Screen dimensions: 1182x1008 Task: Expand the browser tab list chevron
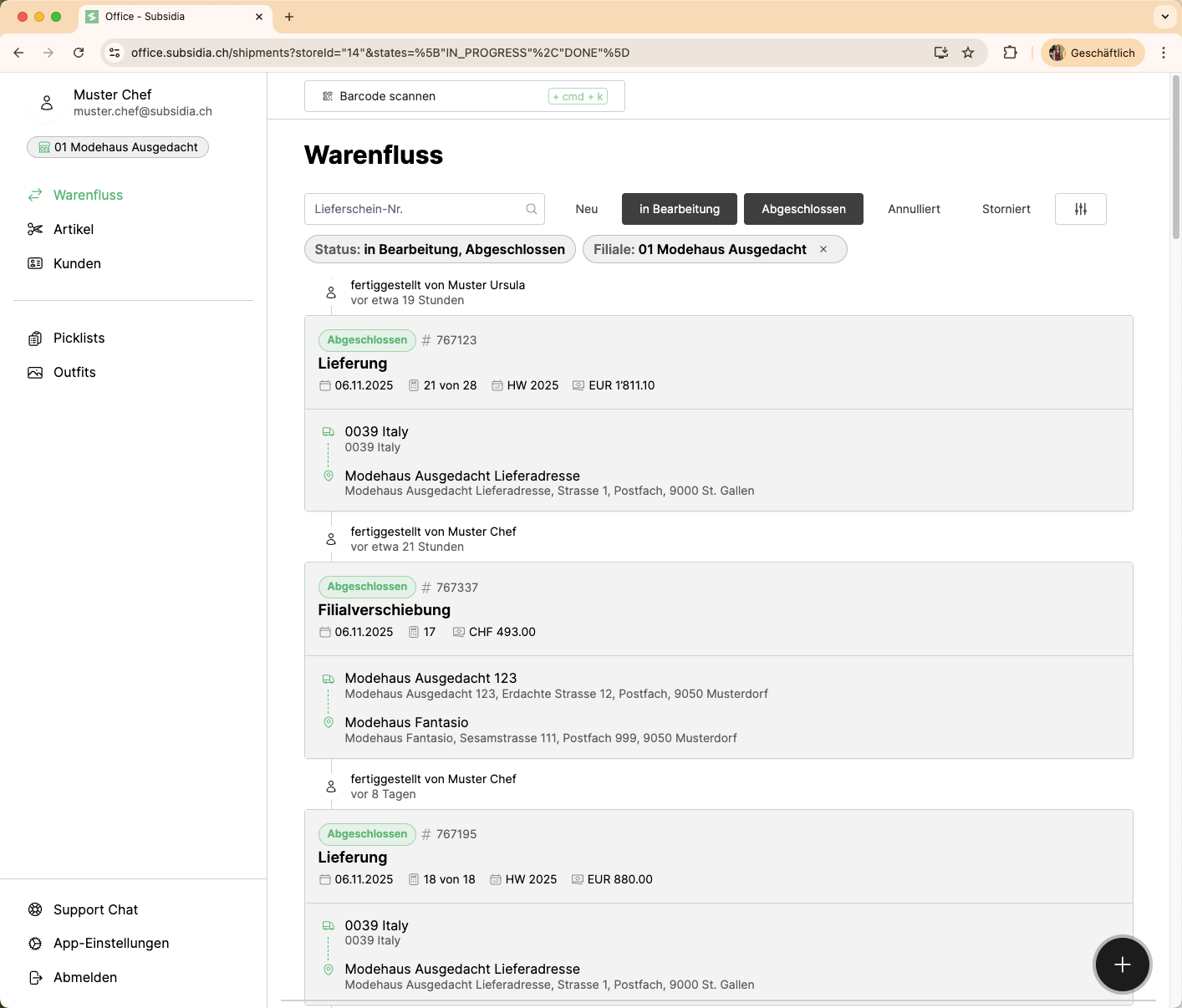1164,17
